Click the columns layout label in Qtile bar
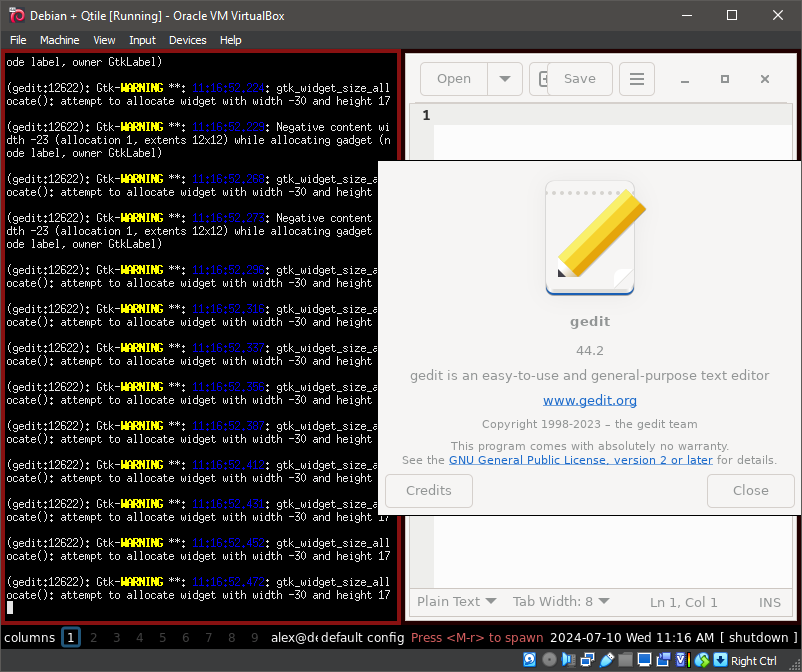This screenshot has width=802, height=672. [29, 637]
